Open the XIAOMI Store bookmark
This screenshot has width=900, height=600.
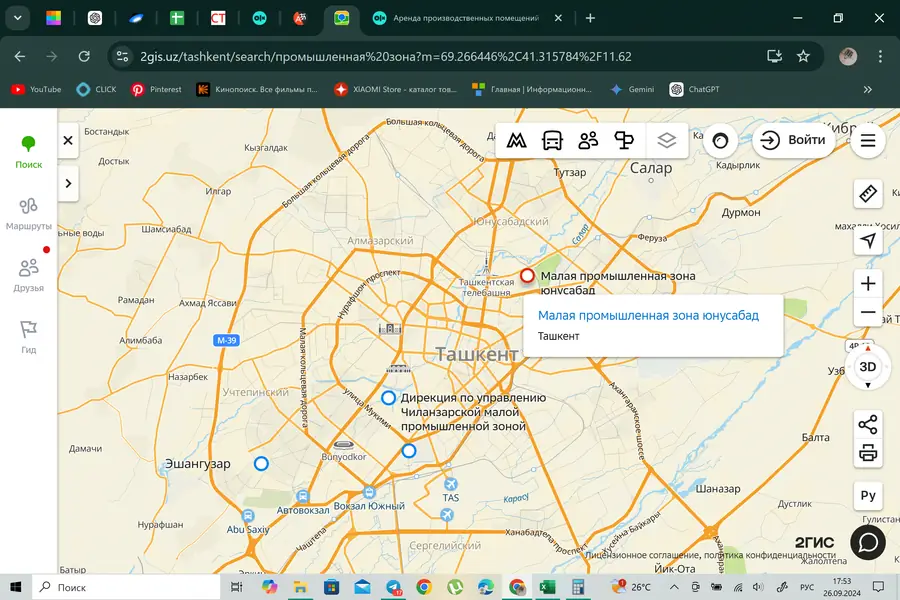(x=395, y=89)
